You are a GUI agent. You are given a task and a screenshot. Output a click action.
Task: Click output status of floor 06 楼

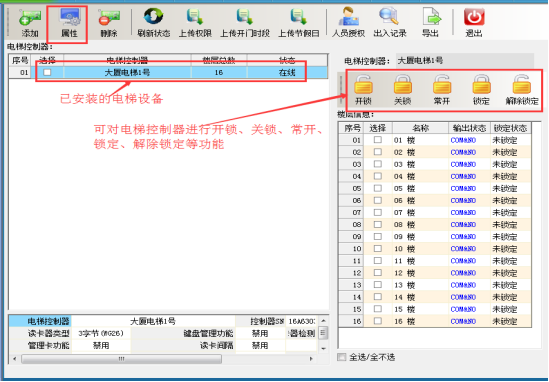463,200
